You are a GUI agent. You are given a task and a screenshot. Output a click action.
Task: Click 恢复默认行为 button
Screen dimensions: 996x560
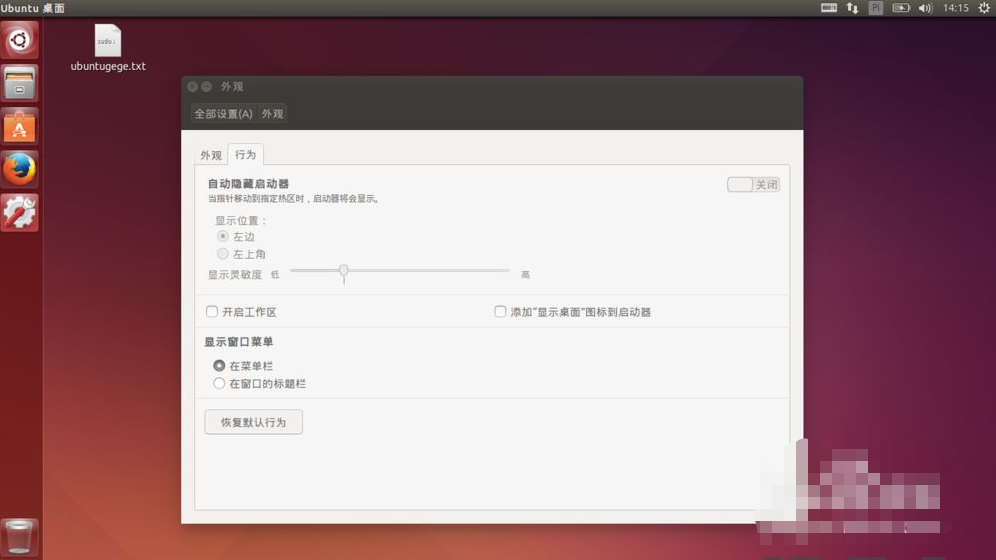click(x=253, y=422)
